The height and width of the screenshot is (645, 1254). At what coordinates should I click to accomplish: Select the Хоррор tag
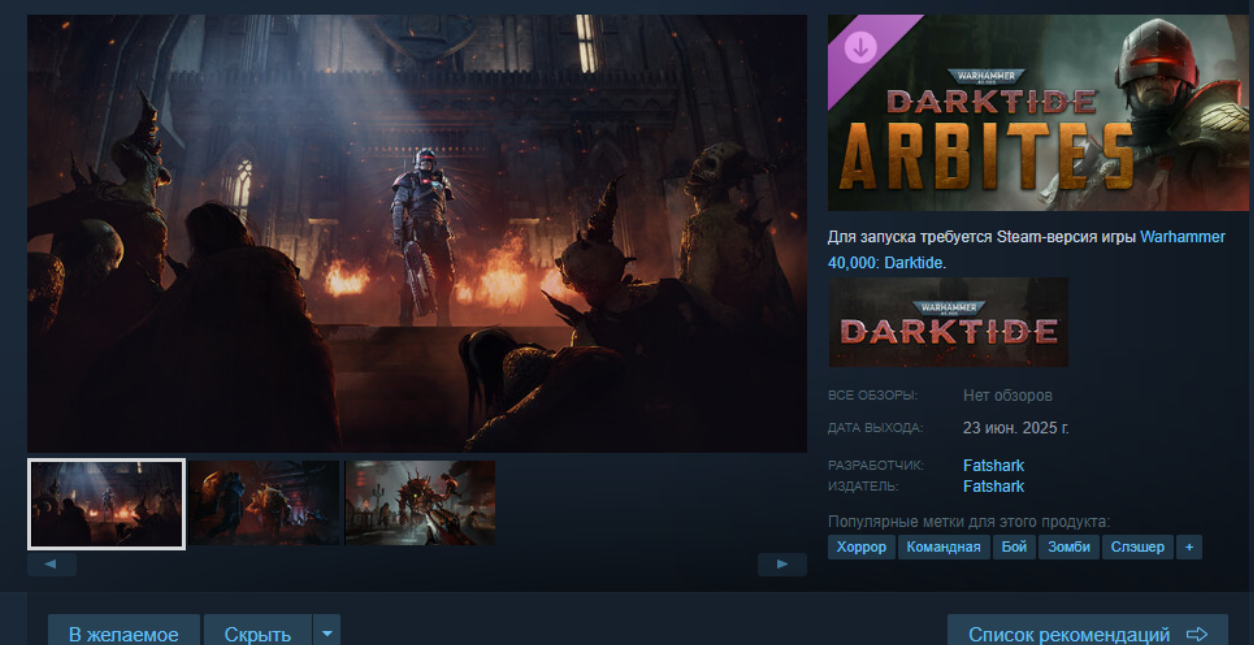(861, 547)
